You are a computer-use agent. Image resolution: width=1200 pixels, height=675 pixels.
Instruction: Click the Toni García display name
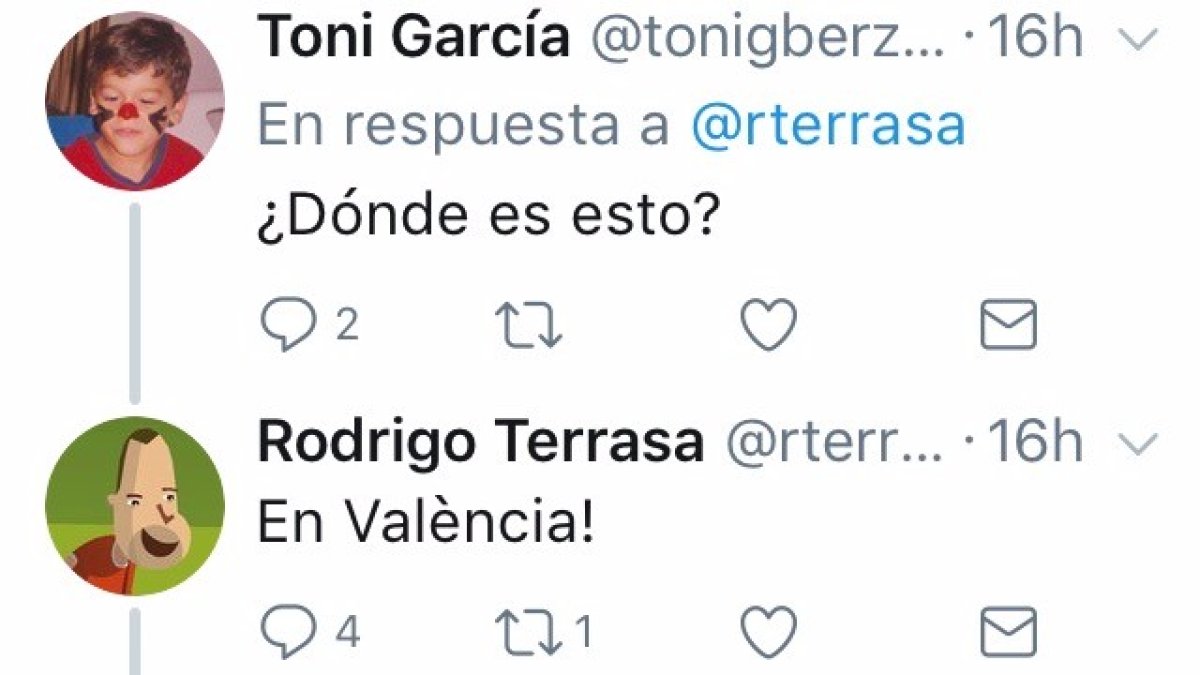coord(414,38)
